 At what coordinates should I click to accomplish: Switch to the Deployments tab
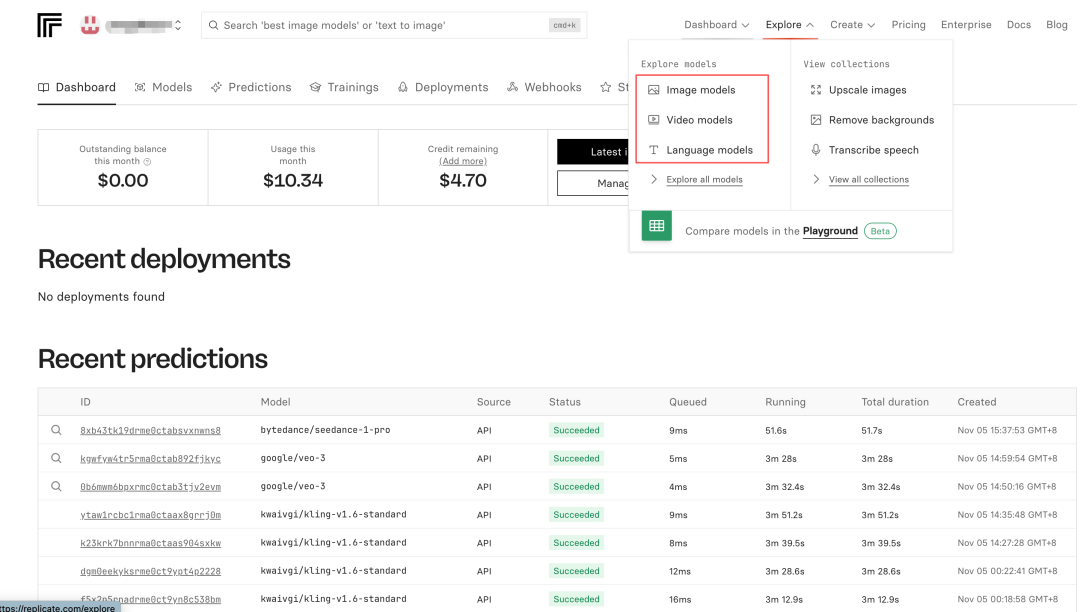(x=443, y=87)
